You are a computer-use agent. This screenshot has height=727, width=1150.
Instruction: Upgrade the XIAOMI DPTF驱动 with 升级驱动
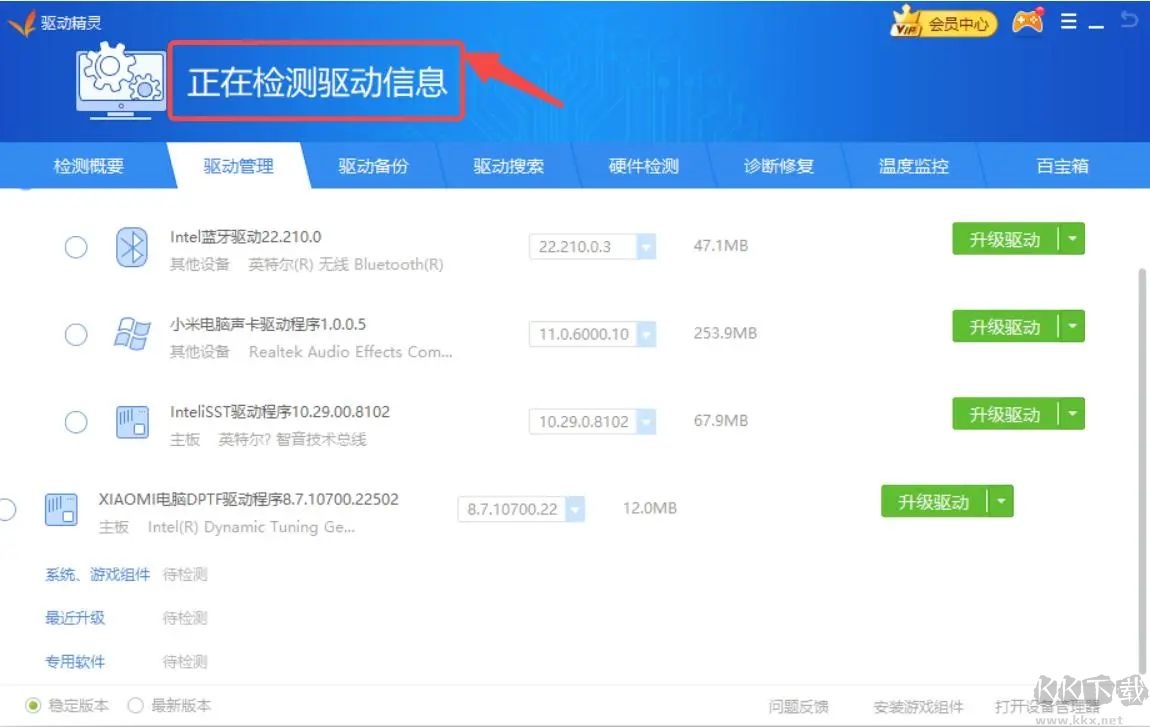click(x=934, y=501)
